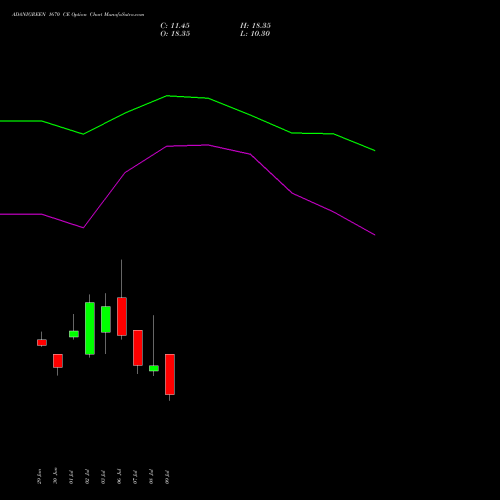Image resolution: width=500 pixels, height=500 pixels.
Task: Click the '29 Jun' date axis label
Action: click(x=39, y=476)
